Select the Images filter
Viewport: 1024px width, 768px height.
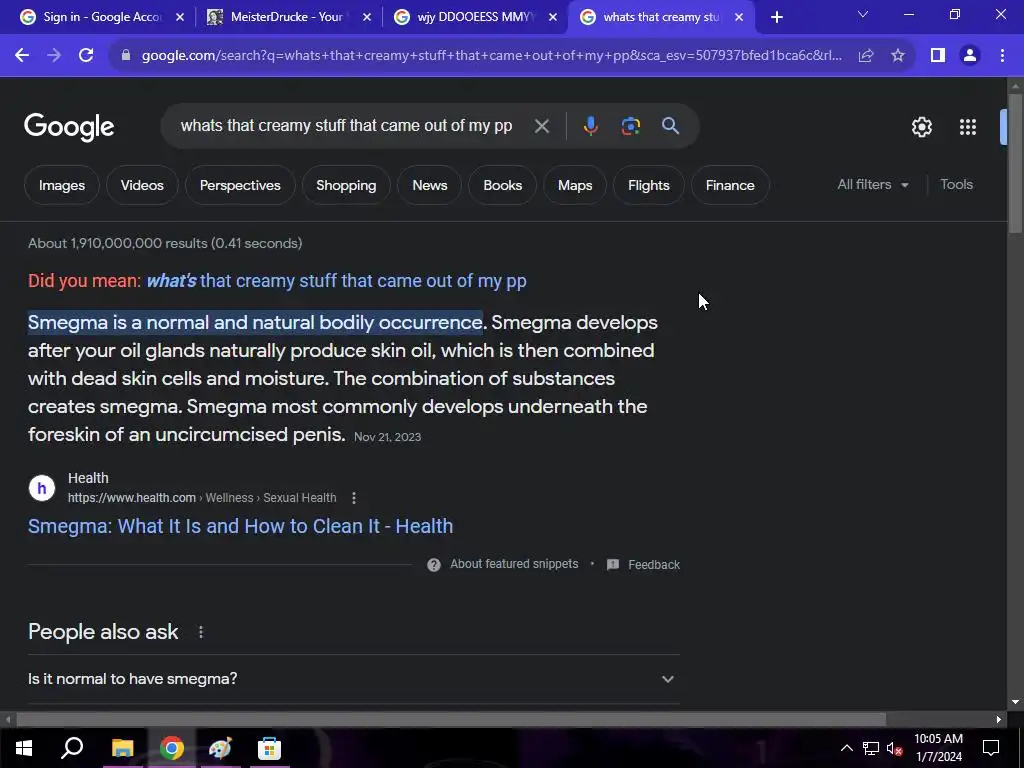tap(62, 185)
